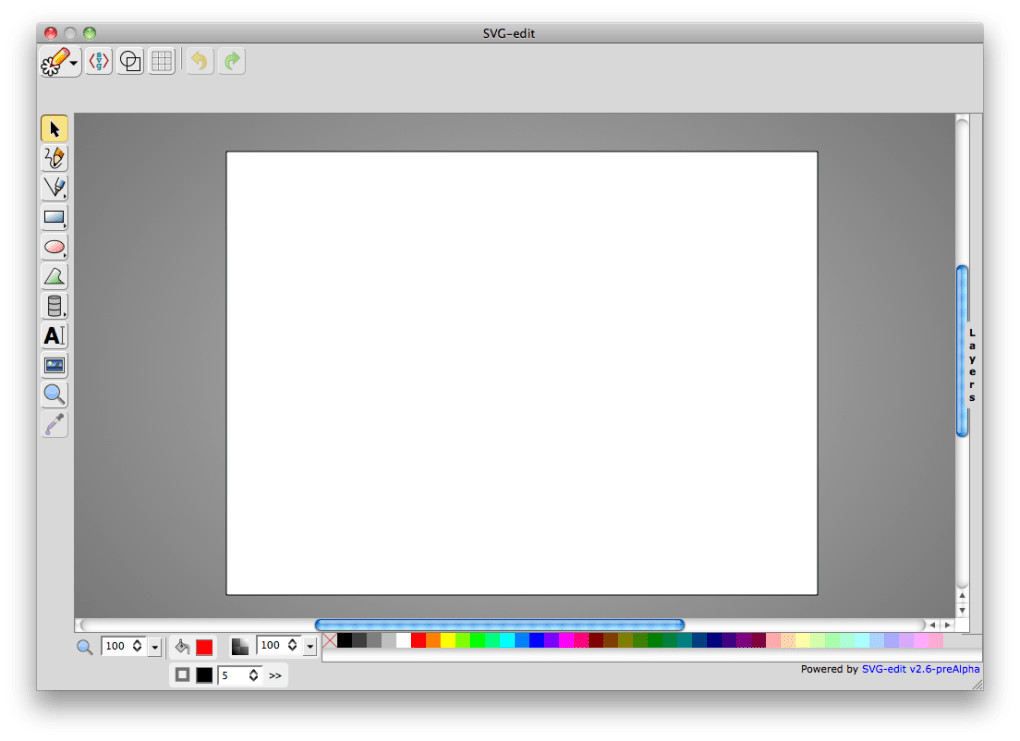This screenshot has height=741, width=1020.
Task: Click the opacity gradient icon
Action: [x=240, y=647]
